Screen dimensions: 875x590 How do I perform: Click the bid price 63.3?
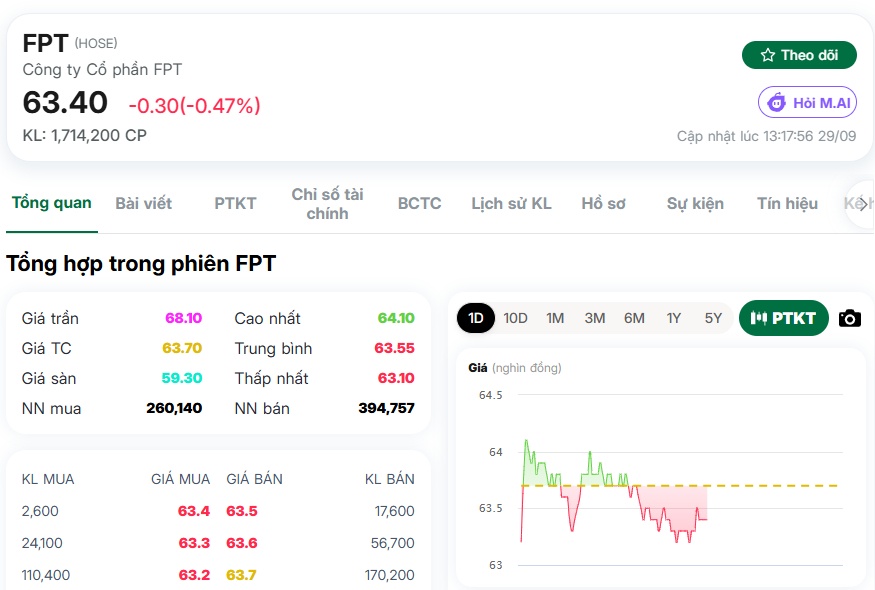pos(194,543)
